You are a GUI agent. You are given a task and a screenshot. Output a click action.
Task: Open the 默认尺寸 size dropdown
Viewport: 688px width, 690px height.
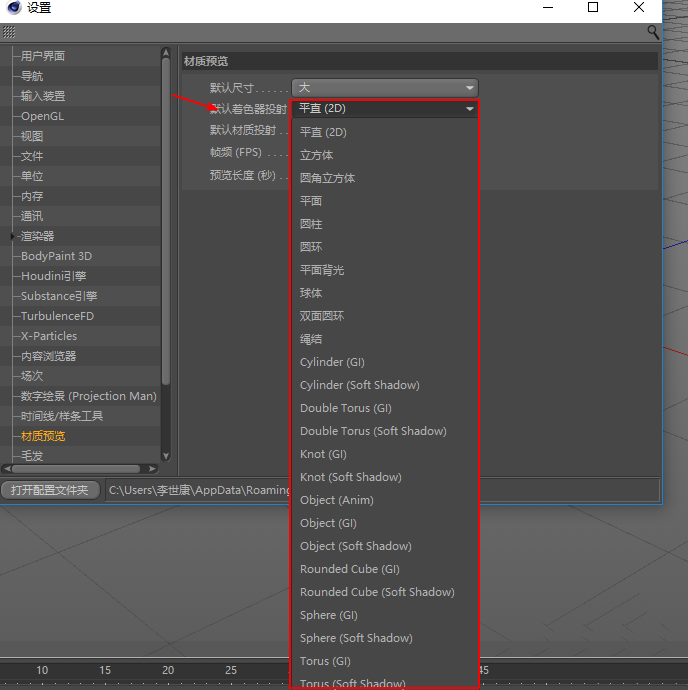pyautogui.click(x=384, y=88)
